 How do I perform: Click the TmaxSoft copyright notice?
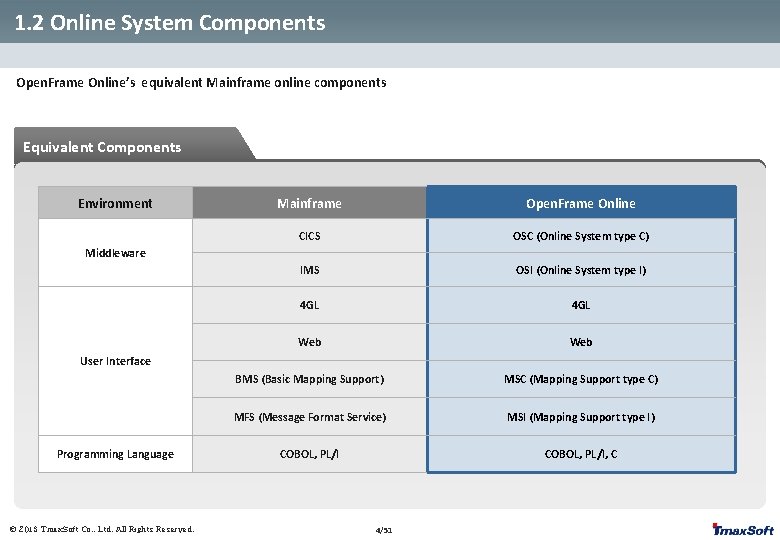[x=102, y=529]
